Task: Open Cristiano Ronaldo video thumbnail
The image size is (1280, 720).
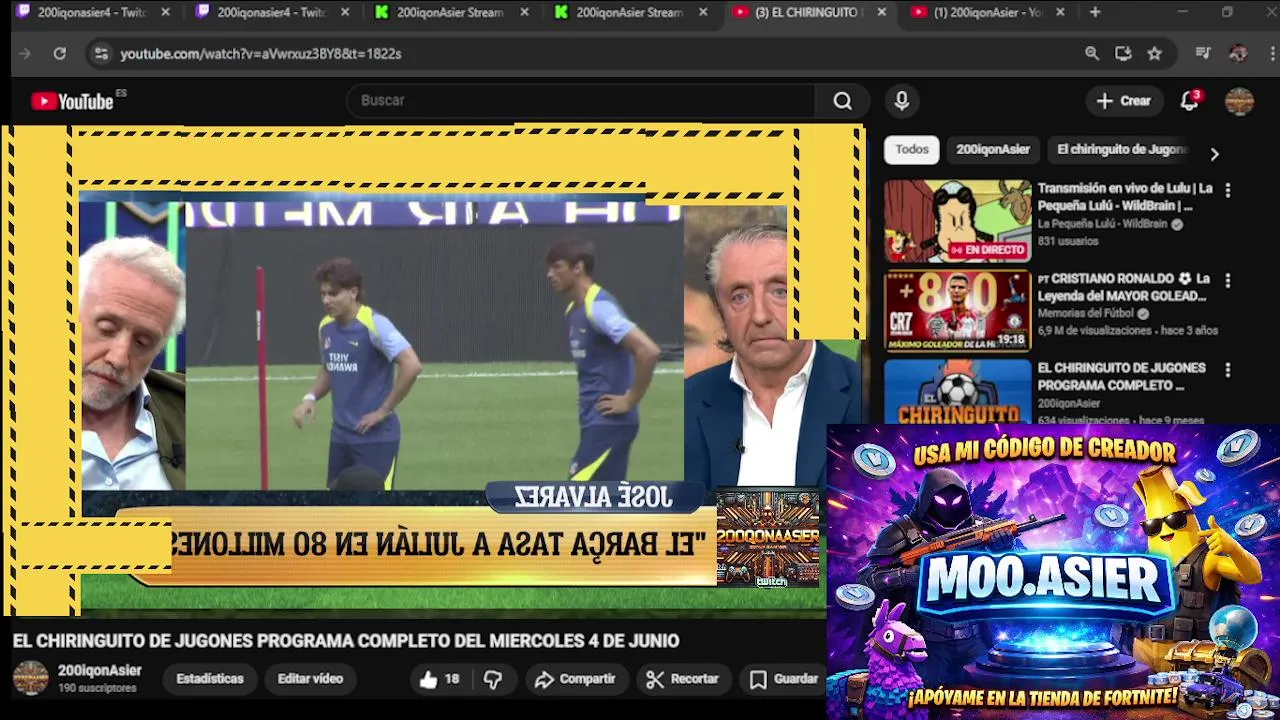Action: click(957, 311)
